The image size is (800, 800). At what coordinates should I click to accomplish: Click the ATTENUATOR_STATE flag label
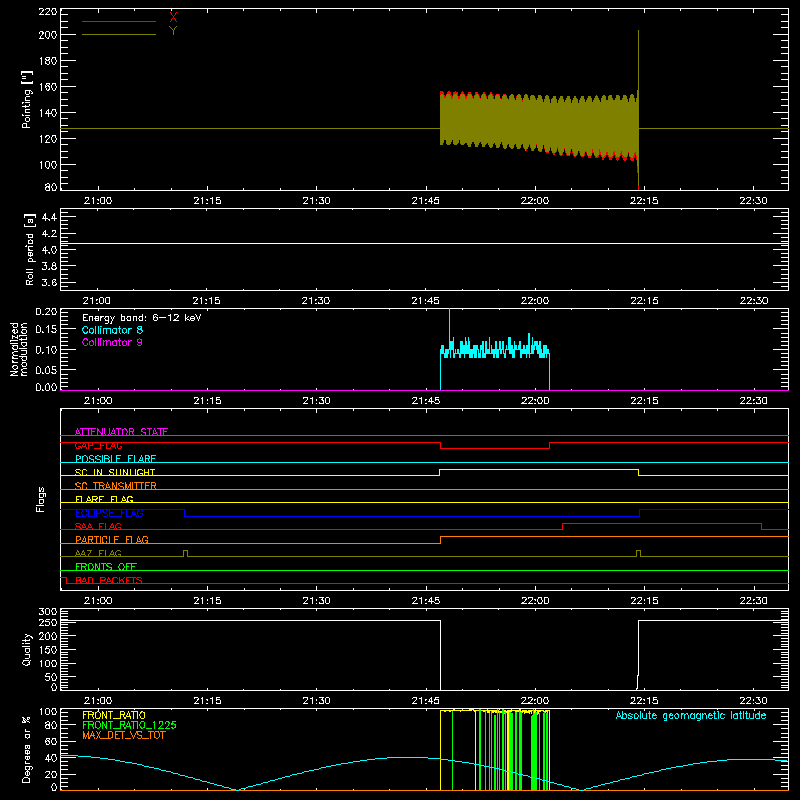click(x=121, y=432)
